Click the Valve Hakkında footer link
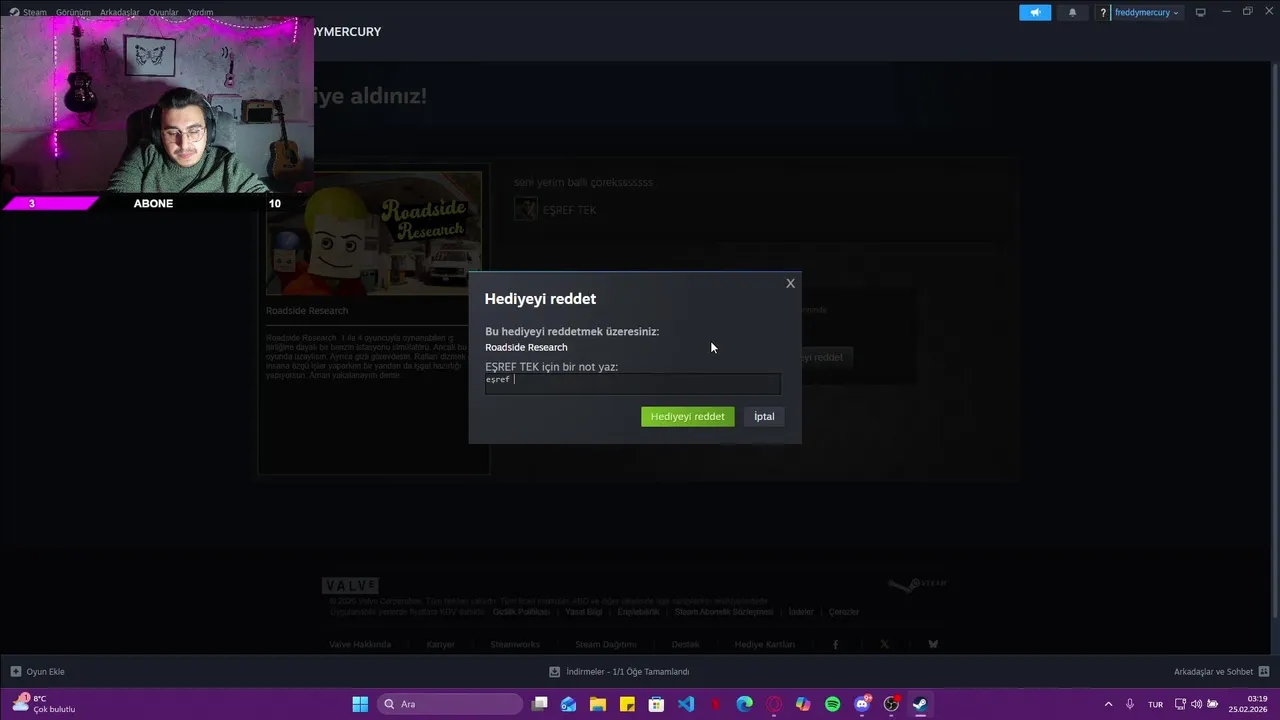The width and height of the screenshot is (1280, 720). (x=360, y=644)
